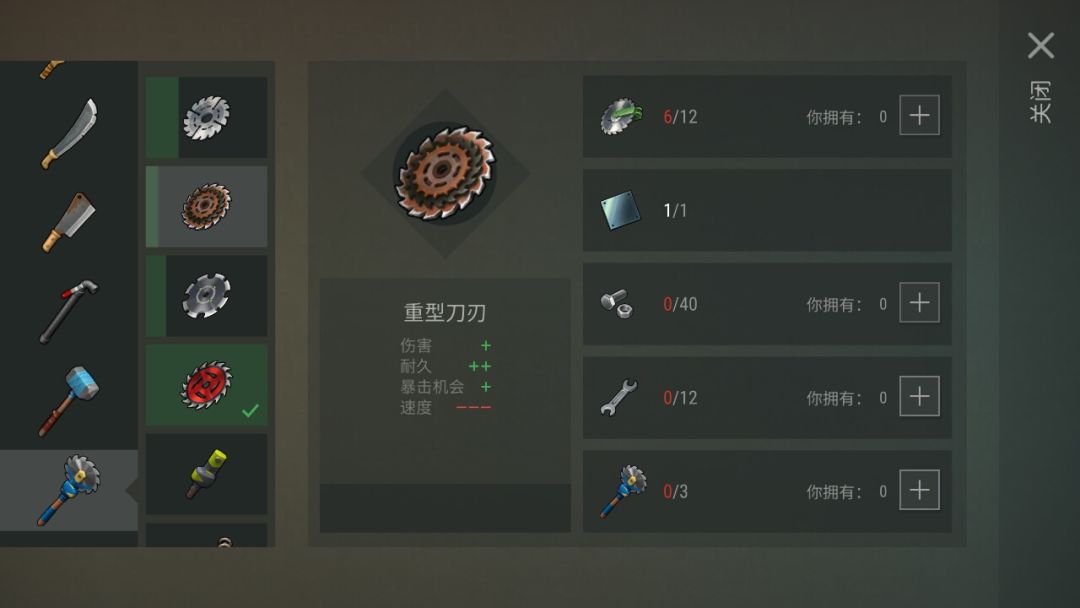Screen dimensions: 1080x608
Task: Choose the gray steel disc blade modification
Action: 207,296
